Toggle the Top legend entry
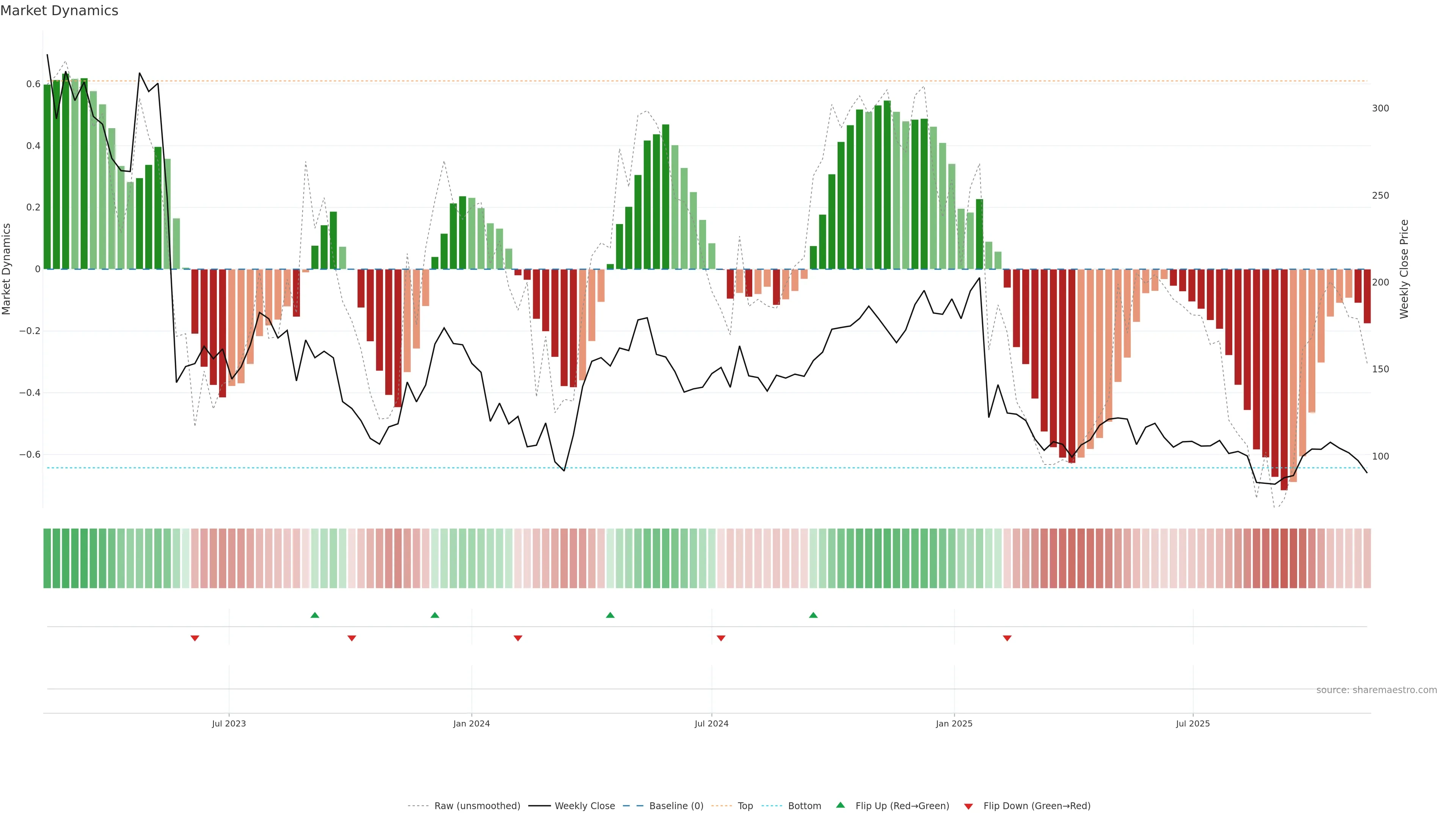Screen dimensions: 1456x819 coord(745,805)
